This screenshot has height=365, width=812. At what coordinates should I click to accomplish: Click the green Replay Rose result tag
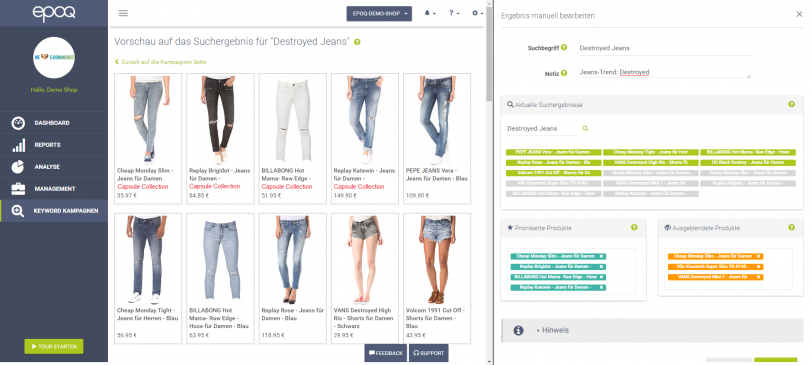click(x=554, y=163)
